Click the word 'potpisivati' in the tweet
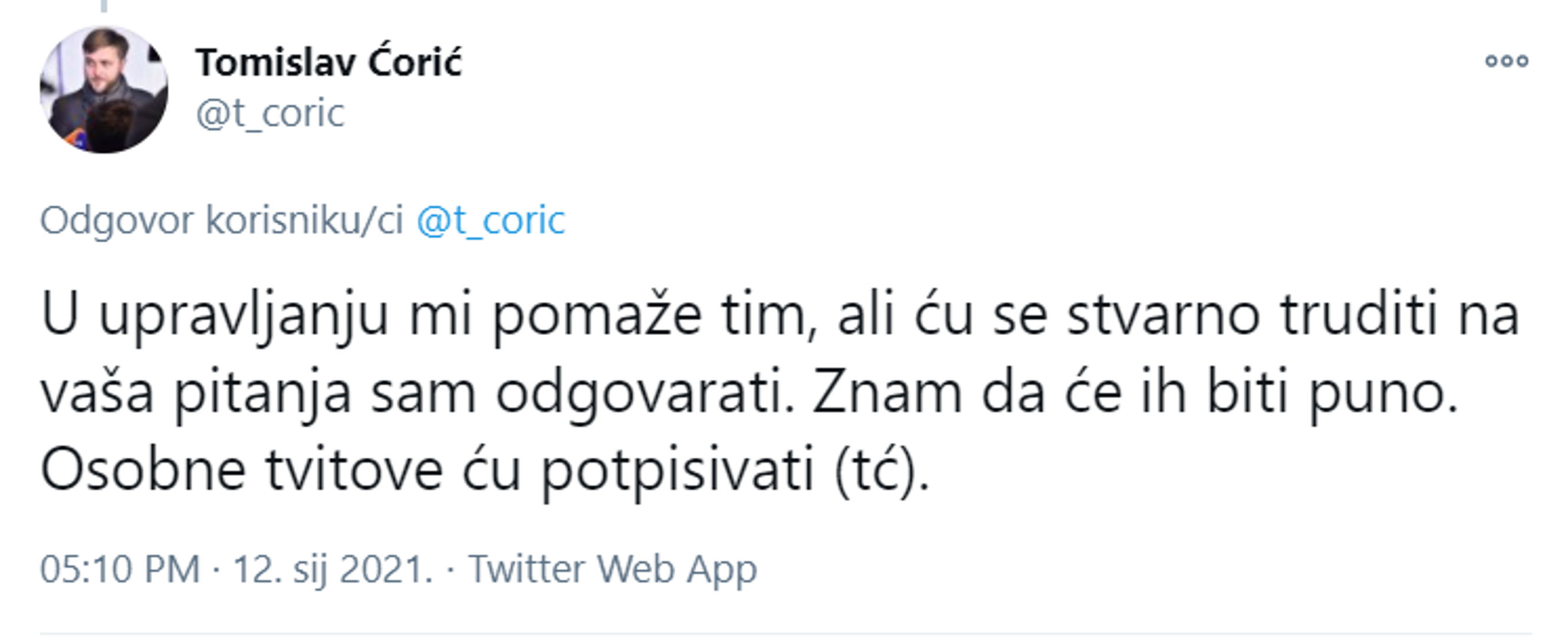 (x=678, y=470)
